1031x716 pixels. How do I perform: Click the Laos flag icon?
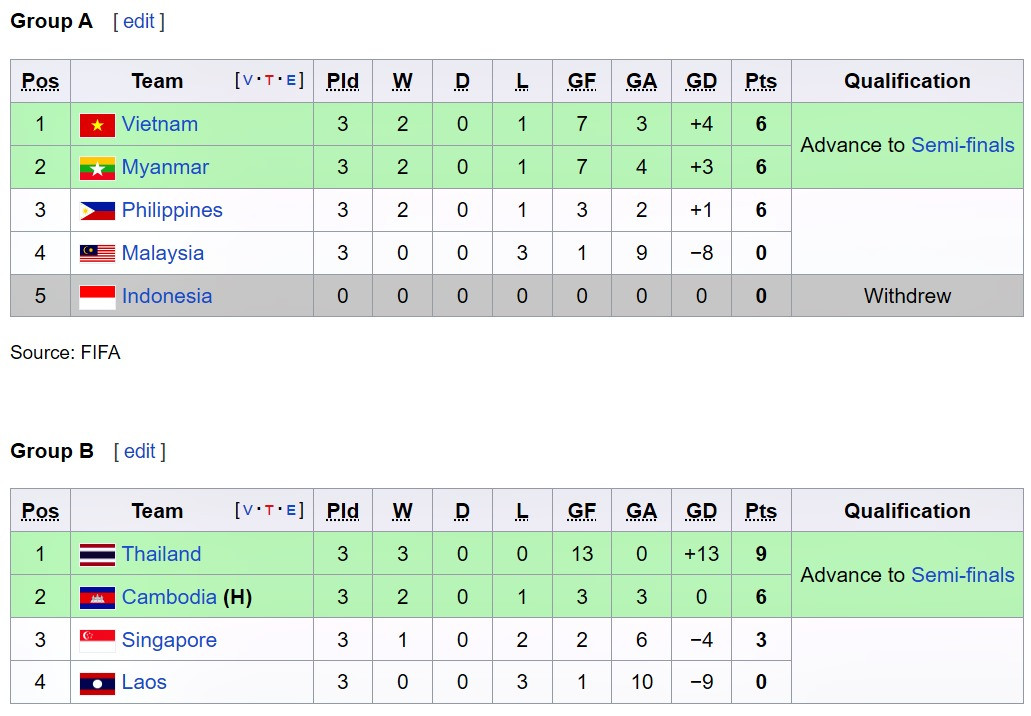coord(97,684)
